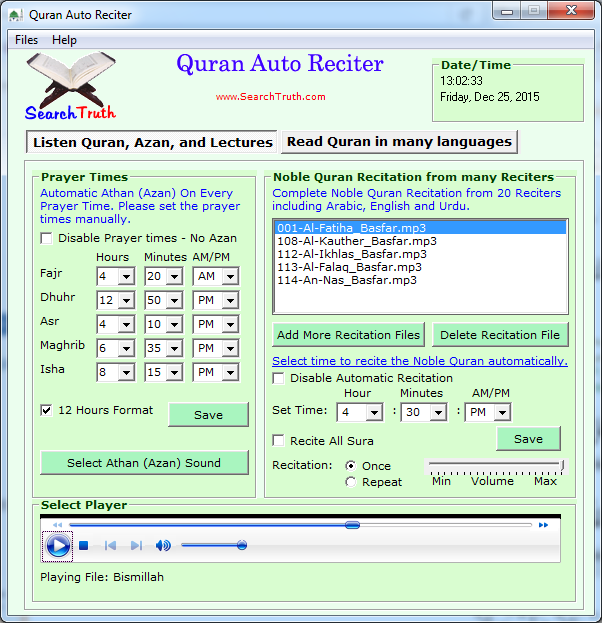Click Delete Recitation File button
The height and width of the screenshot is (623, 602).
(500, 335)
